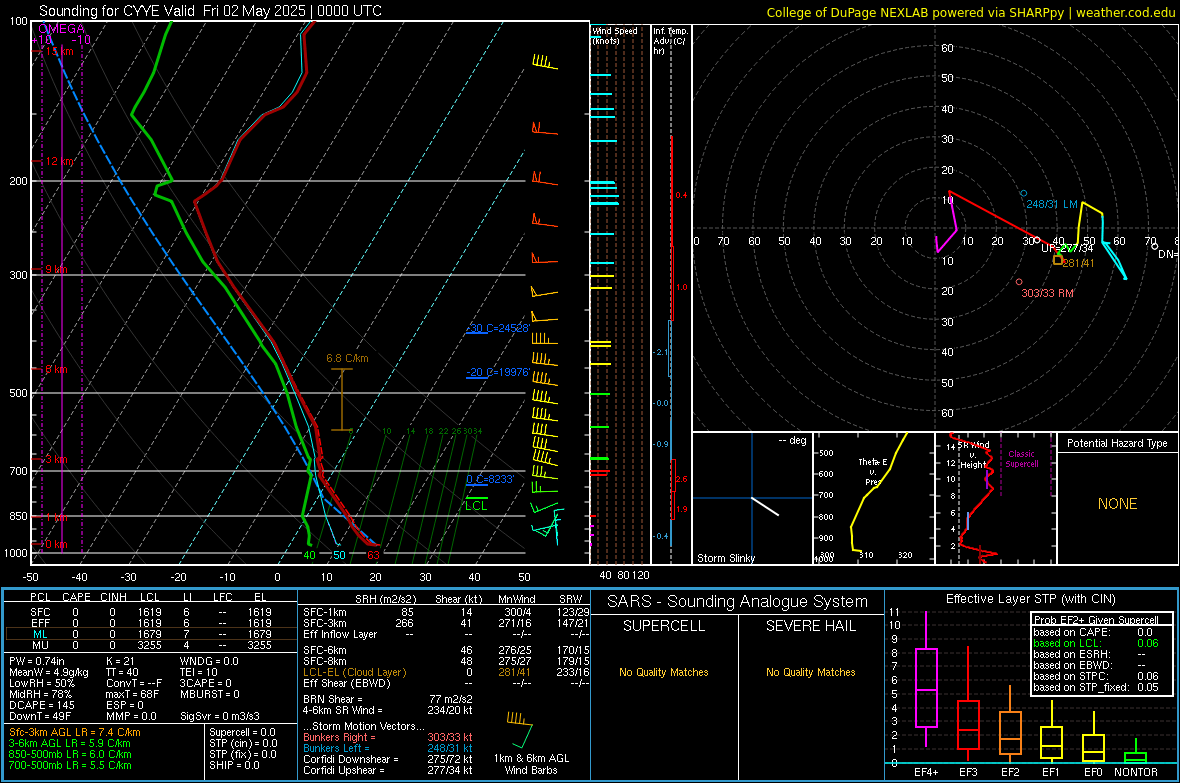This screenshot has width=1180, height=783.
Task: Click the -20 C=19976' height label
Action: tap(497, 372)
